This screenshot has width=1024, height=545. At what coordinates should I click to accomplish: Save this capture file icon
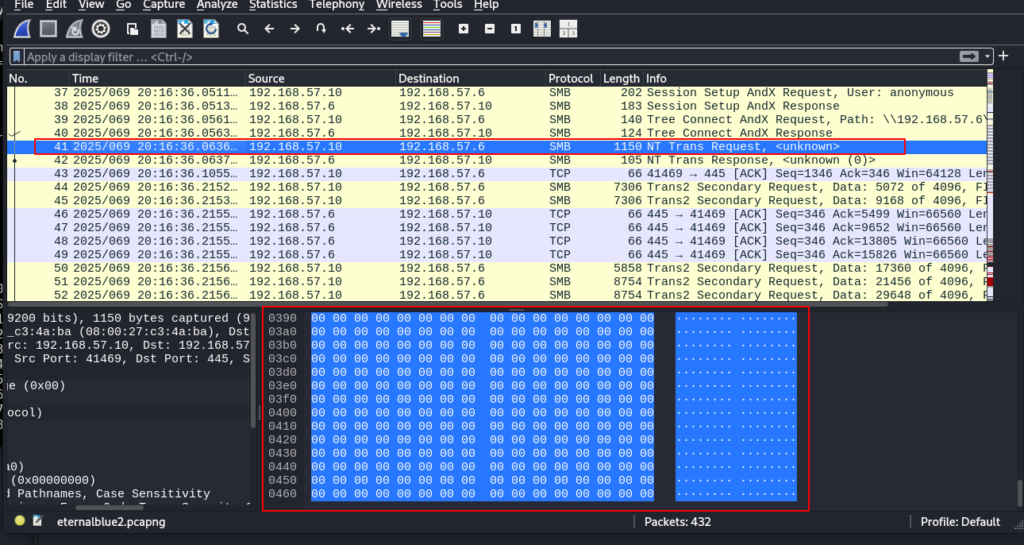(x=158, y=29)
